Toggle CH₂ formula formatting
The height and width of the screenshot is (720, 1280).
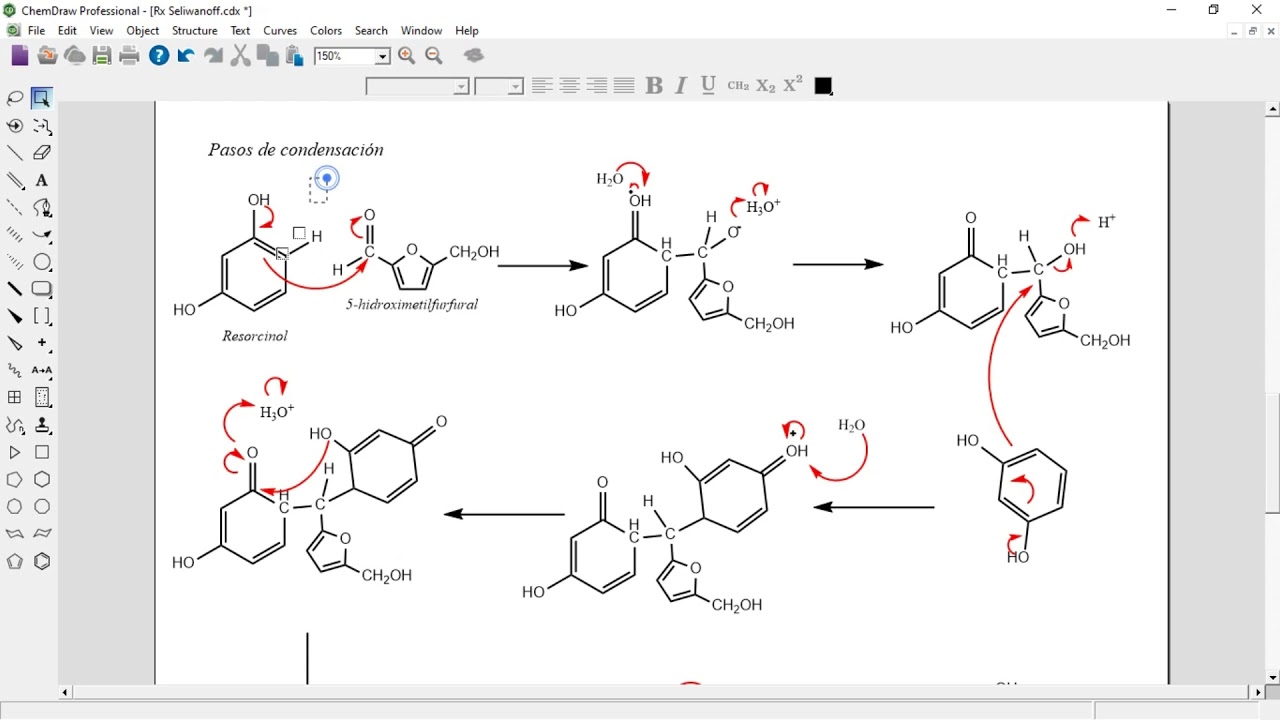click(x=738, y=86)
